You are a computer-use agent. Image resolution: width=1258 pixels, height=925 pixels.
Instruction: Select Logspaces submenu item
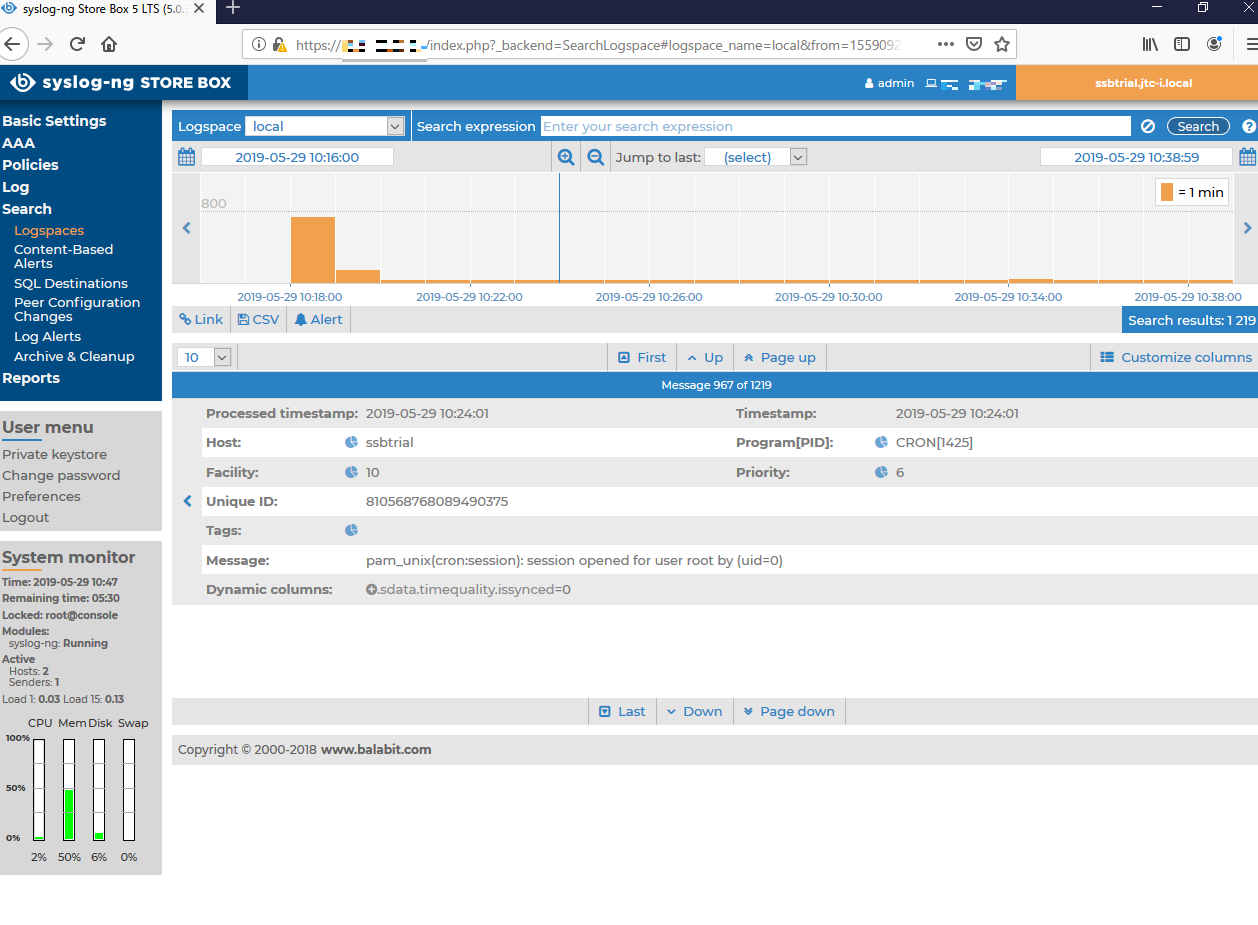pos(49,231)
